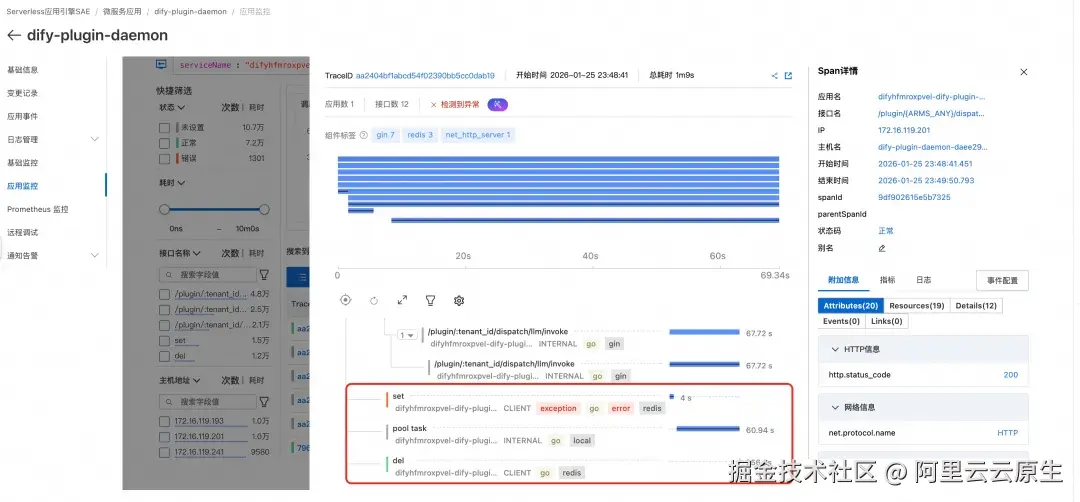Check the 172.16.119.201 host checkbox

pyautogui.click(x=164, y=437)
